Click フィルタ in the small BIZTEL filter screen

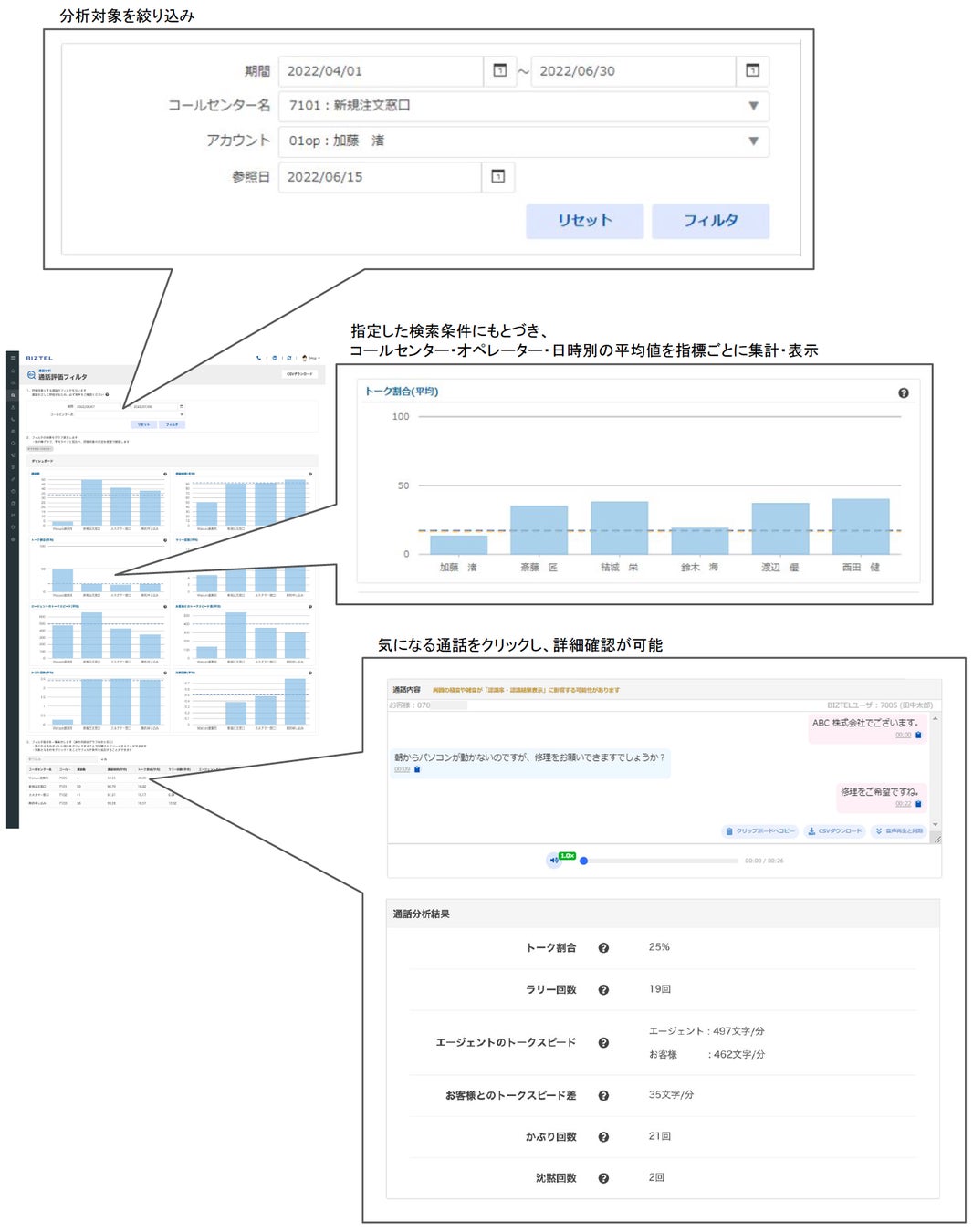click(x=172, y=424)
